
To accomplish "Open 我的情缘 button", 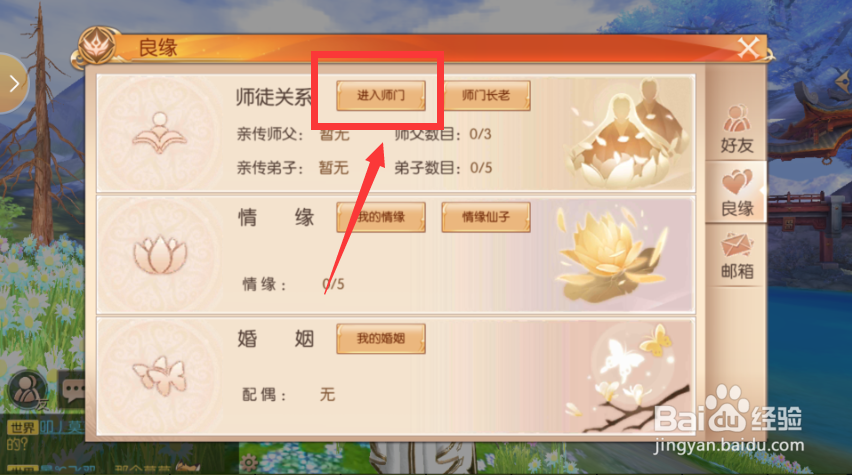I will tap(380, 217).
